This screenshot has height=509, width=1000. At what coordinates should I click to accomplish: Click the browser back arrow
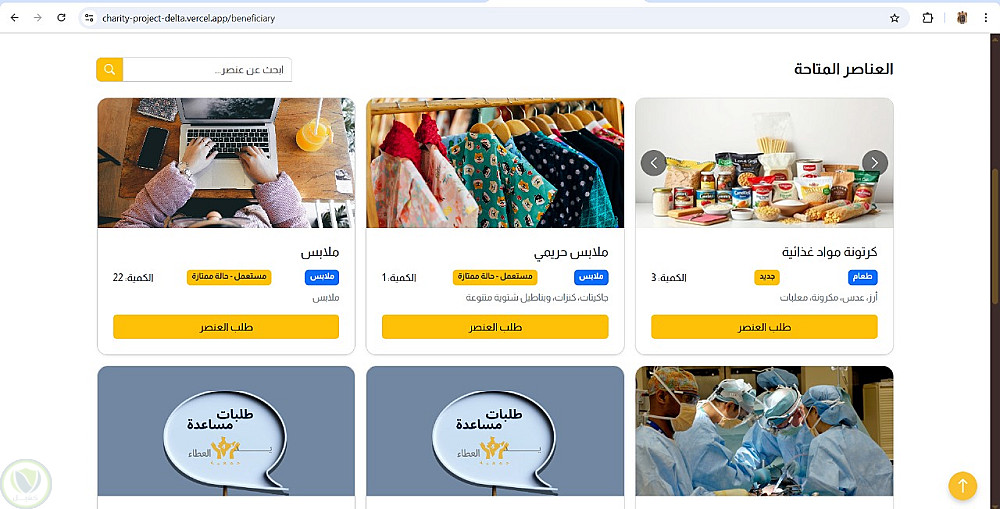[15, 18]
